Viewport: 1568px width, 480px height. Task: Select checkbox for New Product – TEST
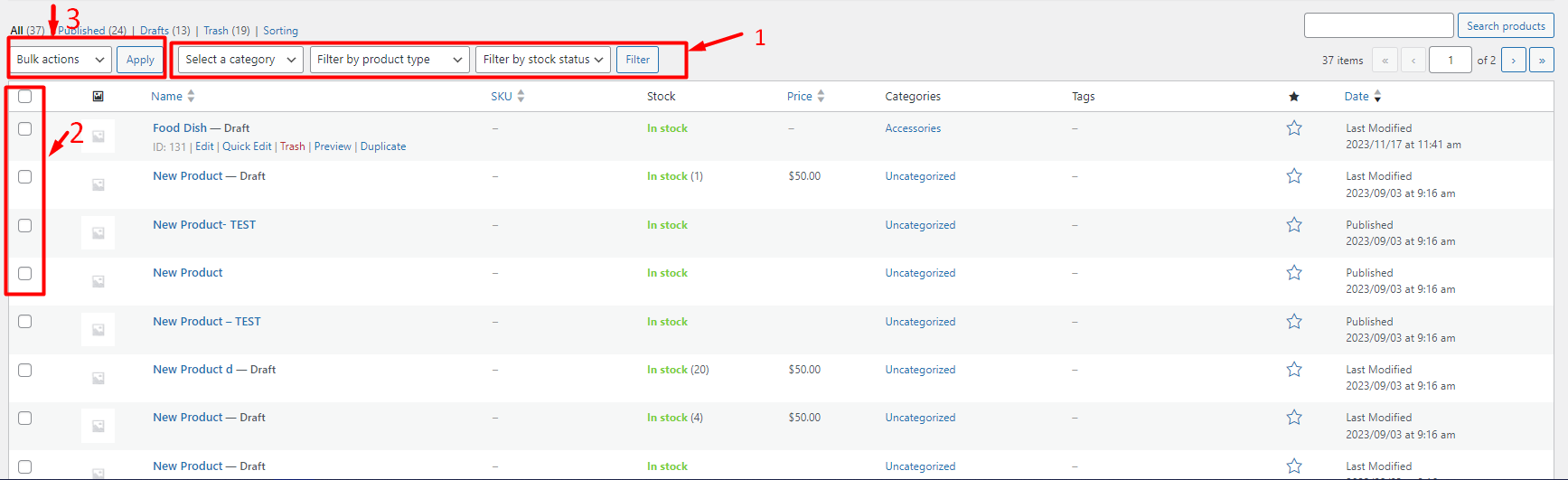25,321
